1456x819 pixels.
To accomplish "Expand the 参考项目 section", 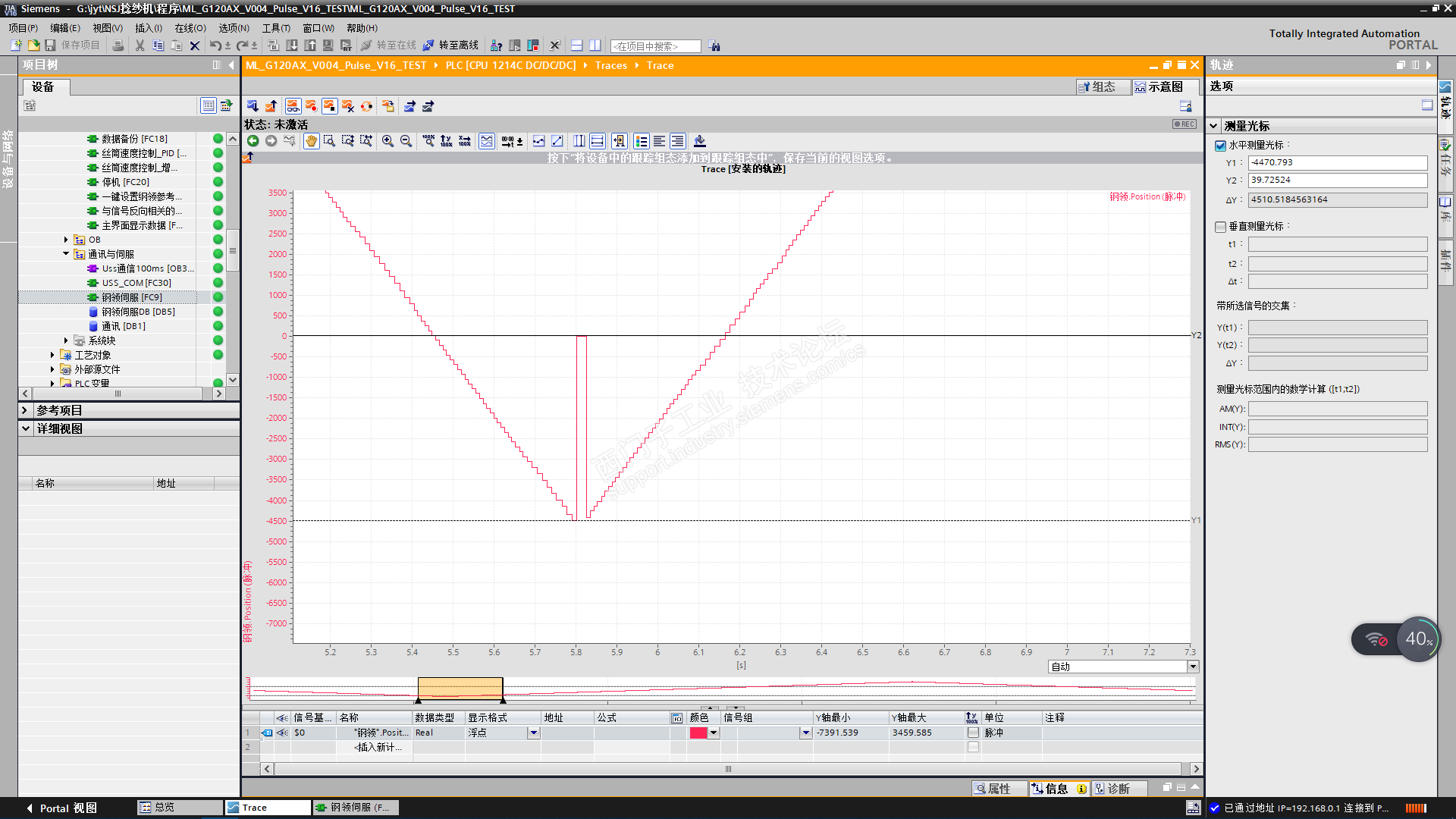I will [25, 410].
